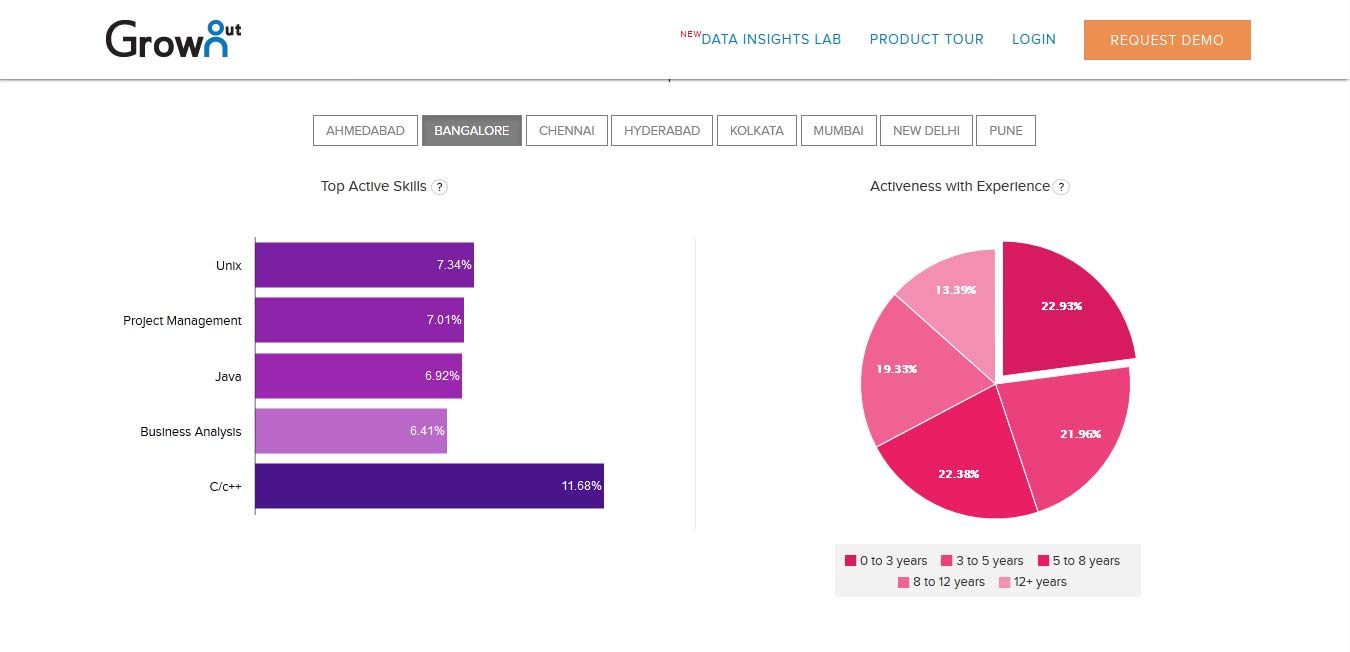This screenshot has width=1350, height=652.
Task: Click the 8 to 12 years legend swatch
Action: 904,582
